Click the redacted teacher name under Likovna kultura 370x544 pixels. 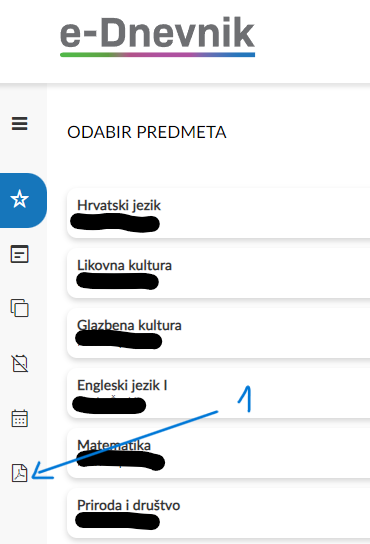click(x=117, y=281)
